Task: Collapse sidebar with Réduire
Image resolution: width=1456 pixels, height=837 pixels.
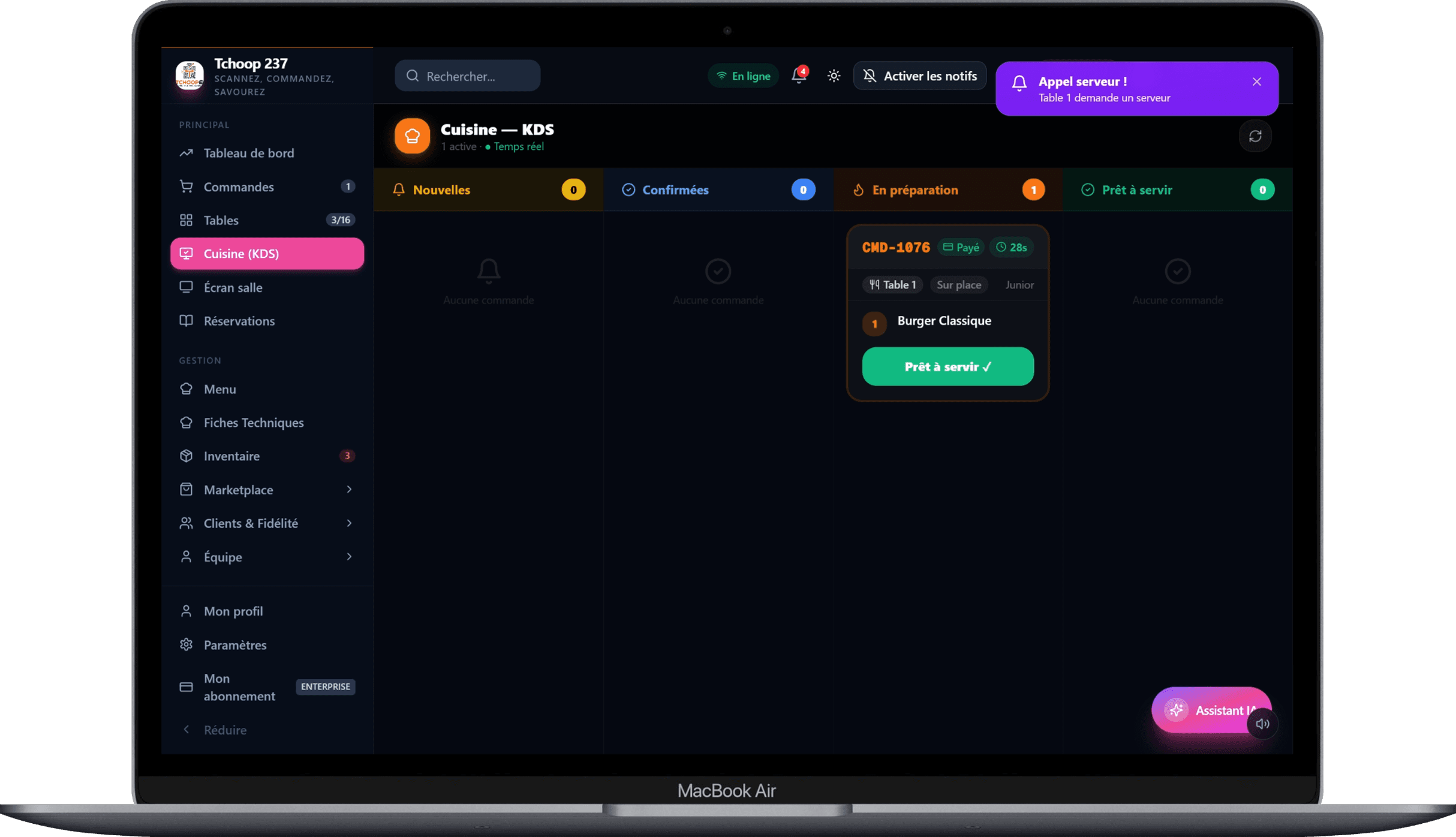Action: (267, 730)
